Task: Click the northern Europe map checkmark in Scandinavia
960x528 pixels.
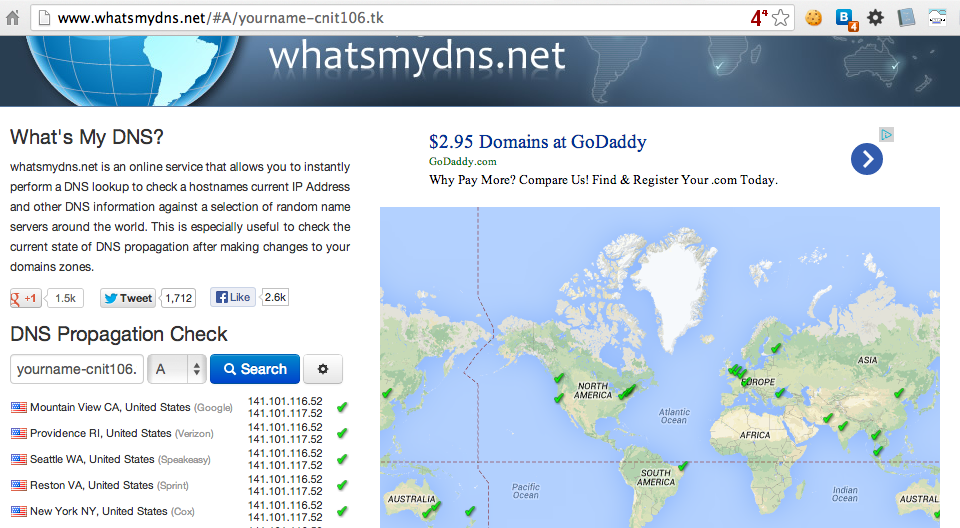Action: [776, 348]
